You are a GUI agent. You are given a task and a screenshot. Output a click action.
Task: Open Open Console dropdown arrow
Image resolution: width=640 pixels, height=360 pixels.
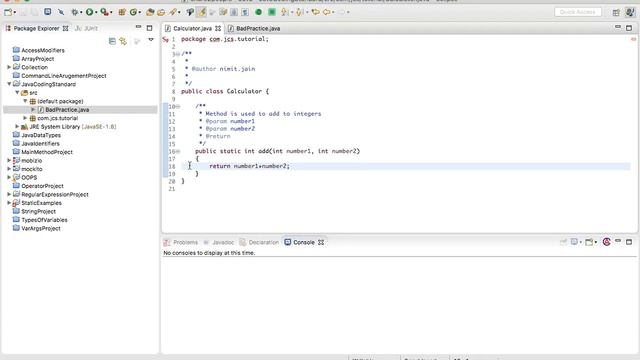(x=596, y=242)
